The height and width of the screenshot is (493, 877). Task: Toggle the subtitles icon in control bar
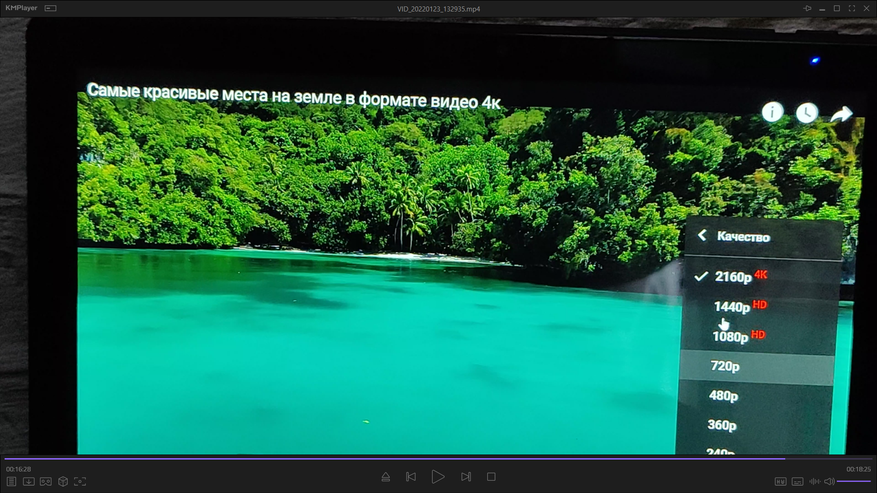coord(797,482)
